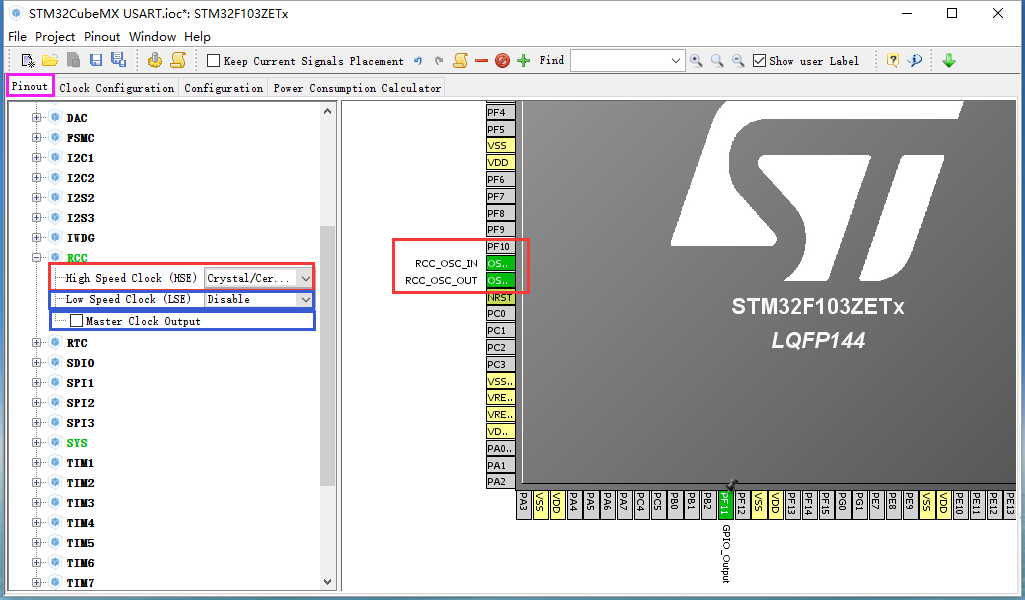The width and height of the screenshot is (1025, 600).
Task: Open the Window menu
Action: (x=152, y=37)
